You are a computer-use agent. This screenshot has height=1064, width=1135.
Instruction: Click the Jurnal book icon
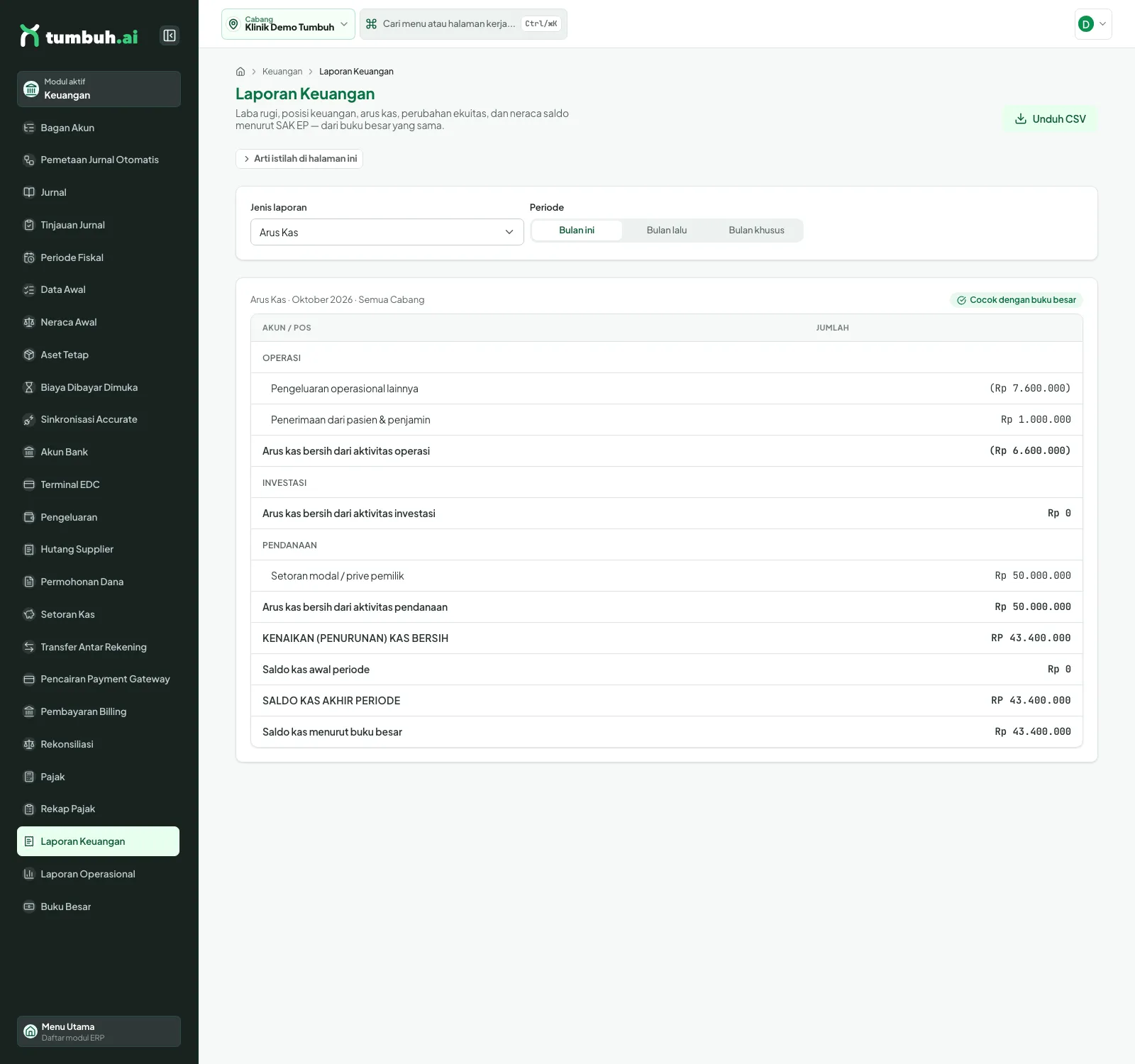pos(29,192)
